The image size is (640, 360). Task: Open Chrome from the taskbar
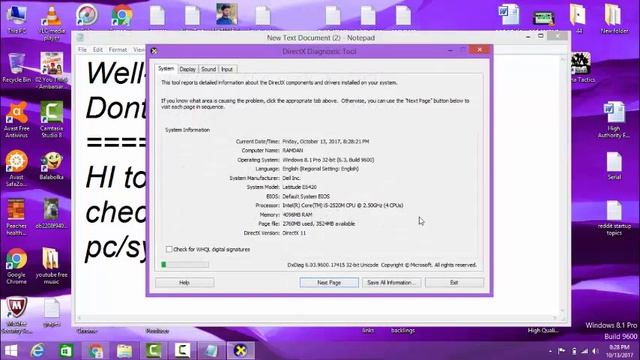point(96,351)
